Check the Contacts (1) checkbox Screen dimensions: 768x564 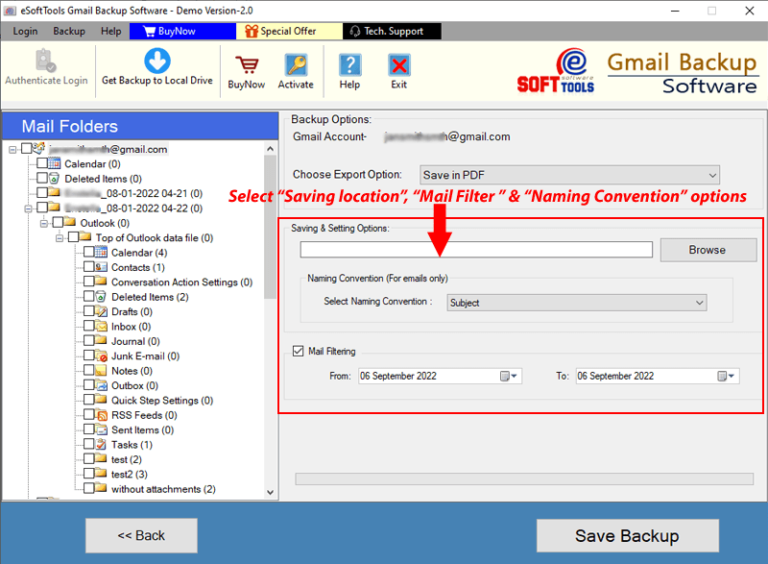pyautogui.click(x=89, y=266)
